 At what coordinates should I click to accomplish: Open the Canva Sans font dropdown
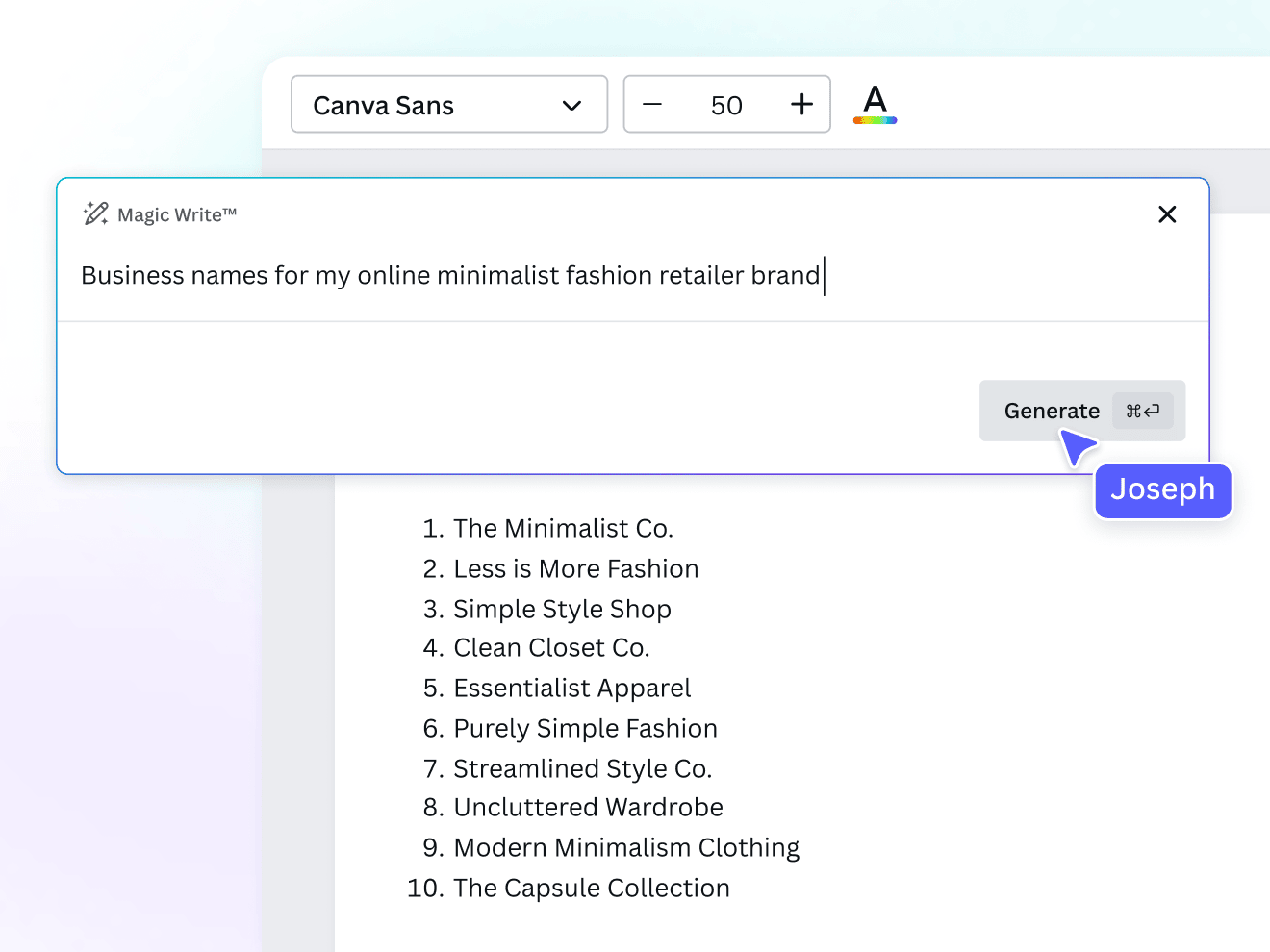click(x=448, y=104)
